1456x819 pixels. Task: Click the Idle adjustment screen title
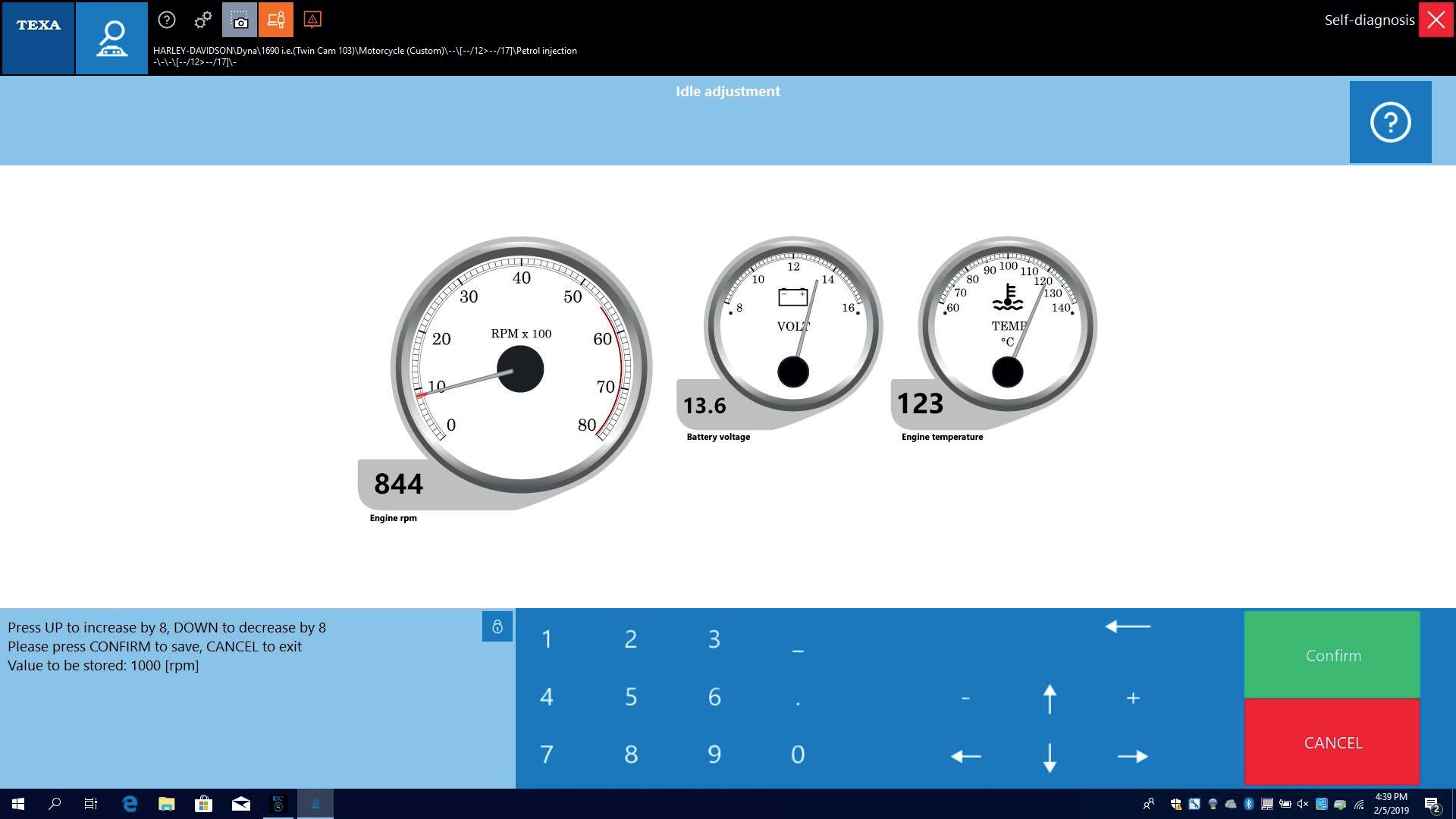(728, 91)
